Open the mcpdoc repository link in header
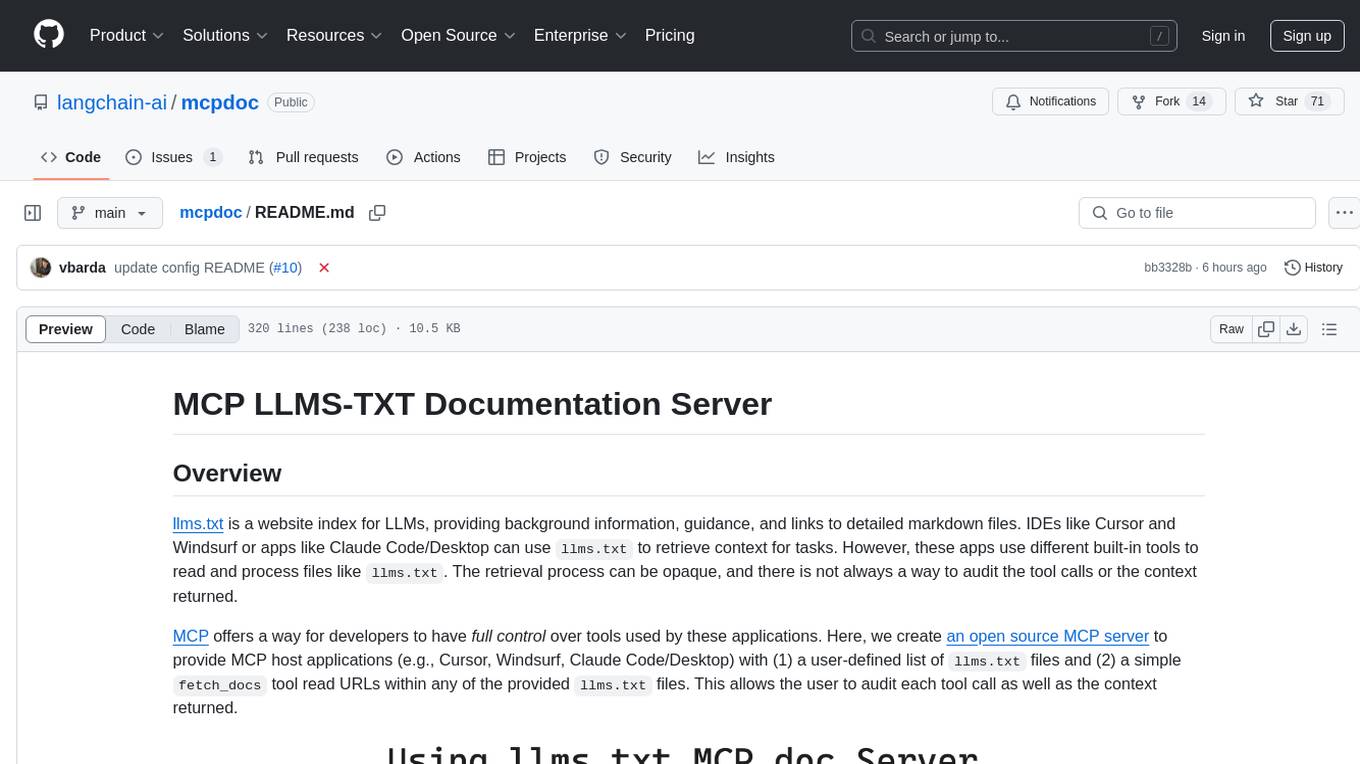This screenshot has height=764, width=1360. [x=220, y=102]
